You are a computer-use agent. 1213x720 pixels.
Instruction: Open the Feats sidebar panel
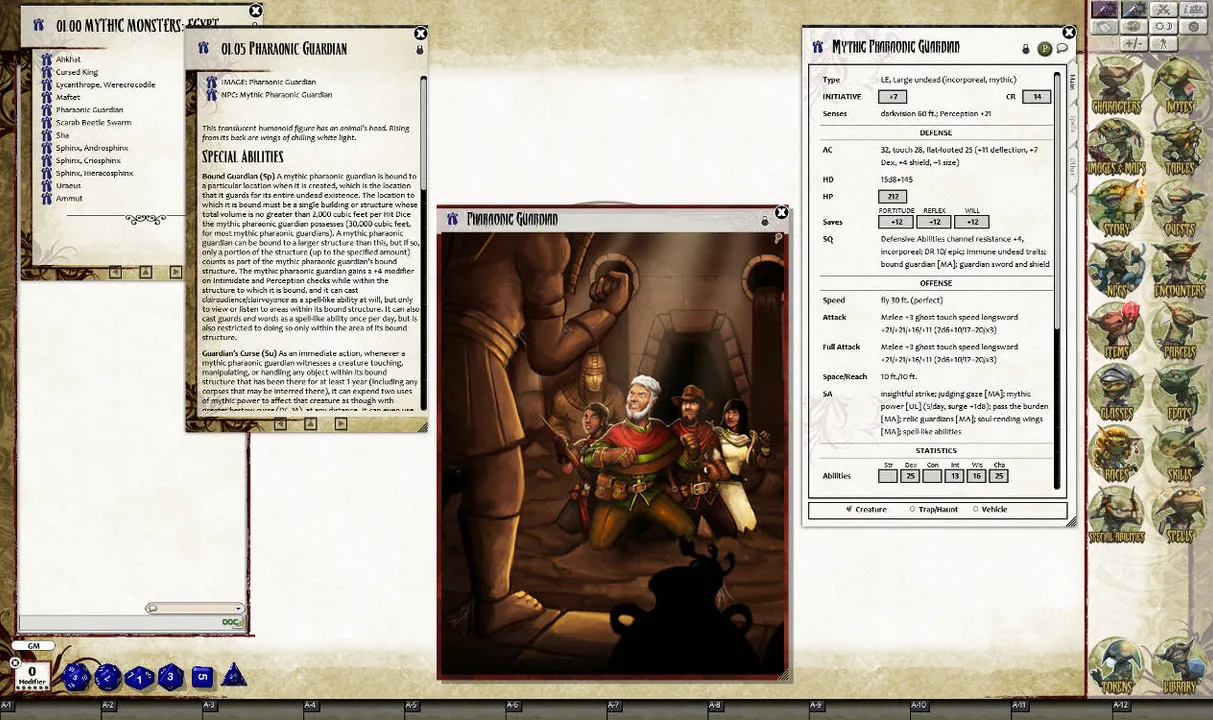[x=1178, y=394]
